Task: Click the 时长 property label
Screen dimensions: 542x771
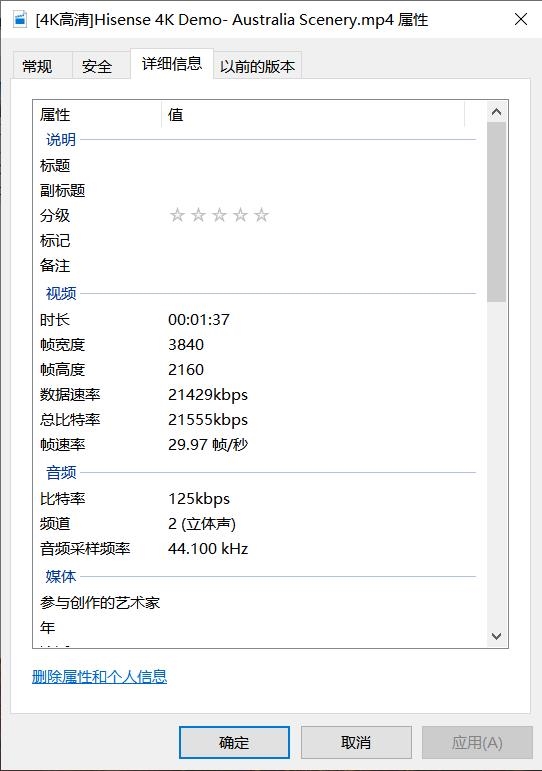Action: tap(55, 320)
